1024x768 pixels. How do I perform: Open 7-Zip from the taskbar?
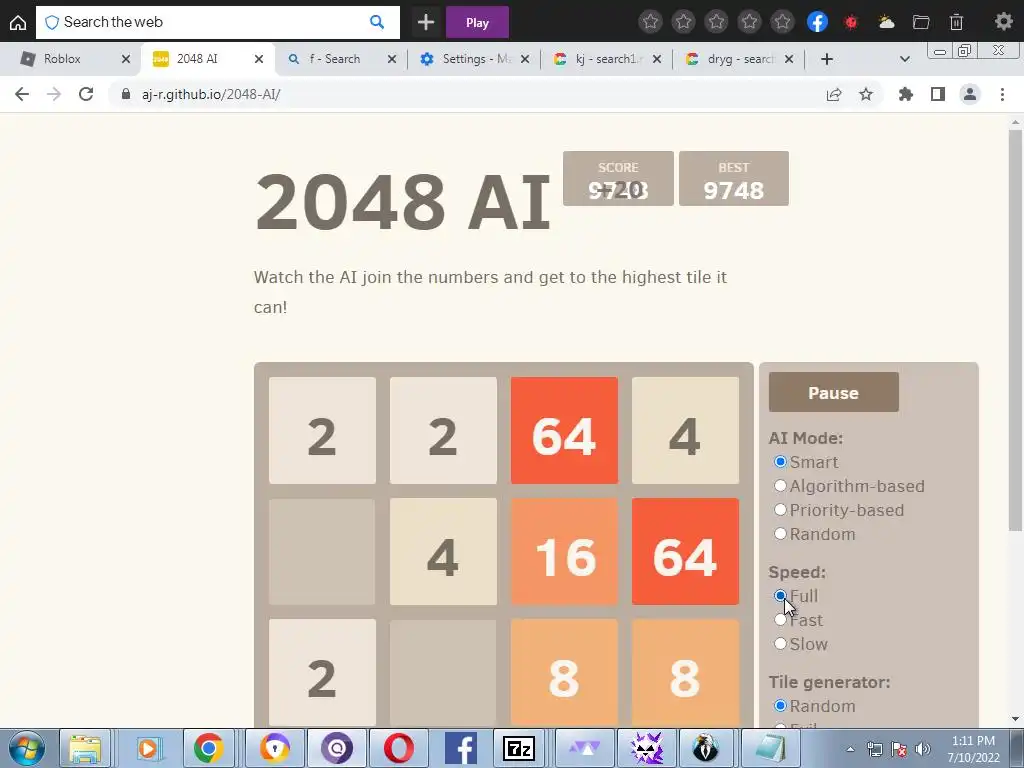click(x=519, y=748)
